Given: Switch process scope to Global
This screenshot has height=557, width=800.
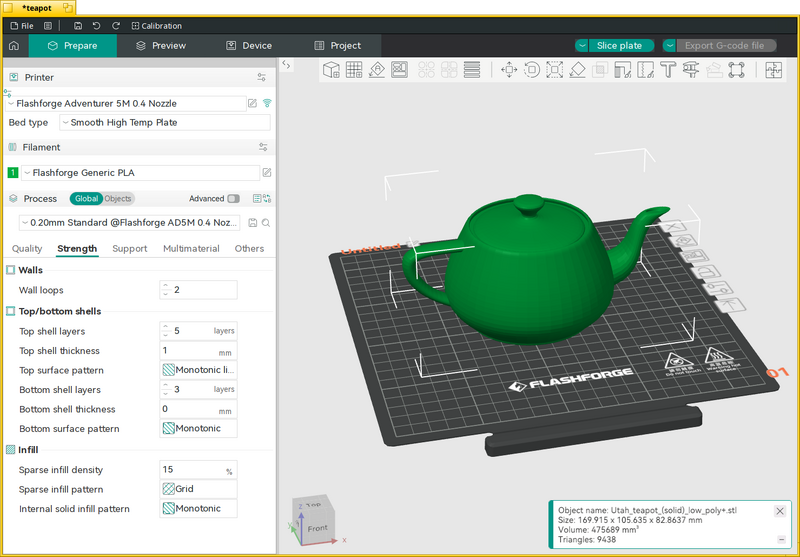Looking at the screenshot, I should click(x=86, y=199).
